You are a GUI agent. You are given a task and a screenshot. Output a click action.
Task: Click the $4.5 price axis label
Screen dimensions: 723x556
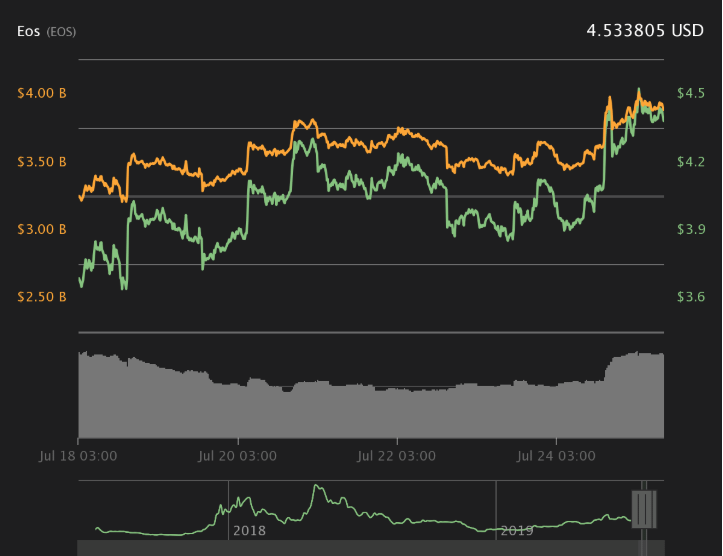tap(691, 93)
